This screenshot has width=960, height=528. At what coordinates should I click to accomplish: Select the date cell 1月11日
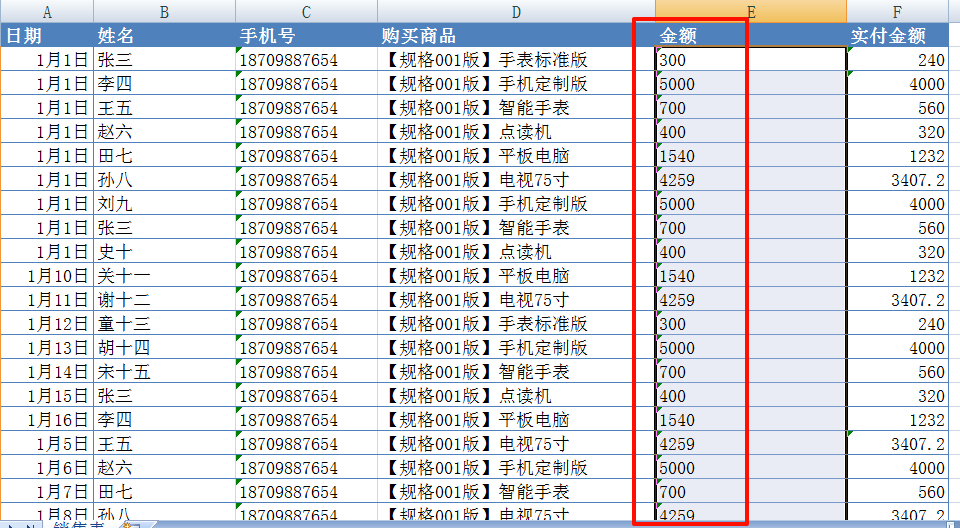[47, 300]
